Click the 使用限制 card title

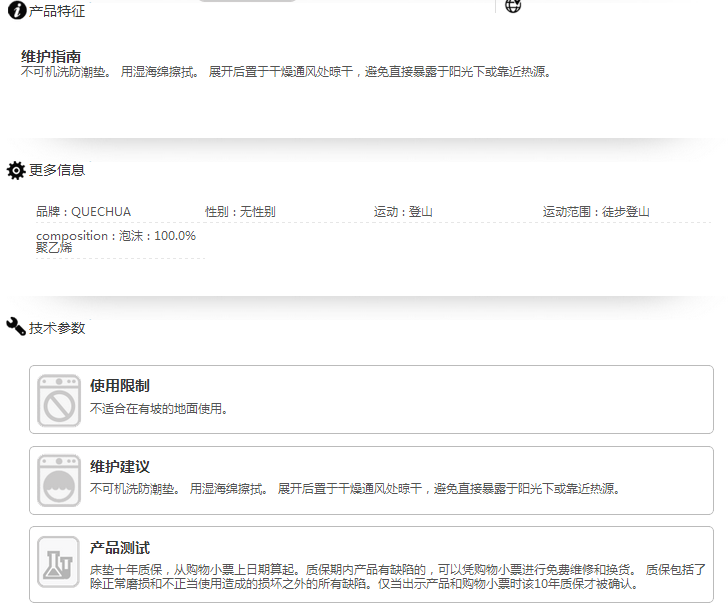120,386
